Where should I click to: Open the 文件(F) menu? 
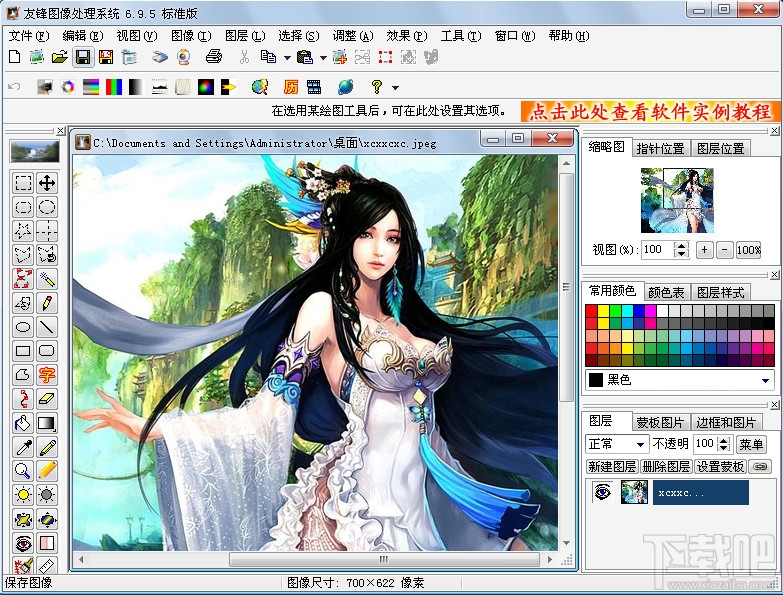[x=29, y=36]
